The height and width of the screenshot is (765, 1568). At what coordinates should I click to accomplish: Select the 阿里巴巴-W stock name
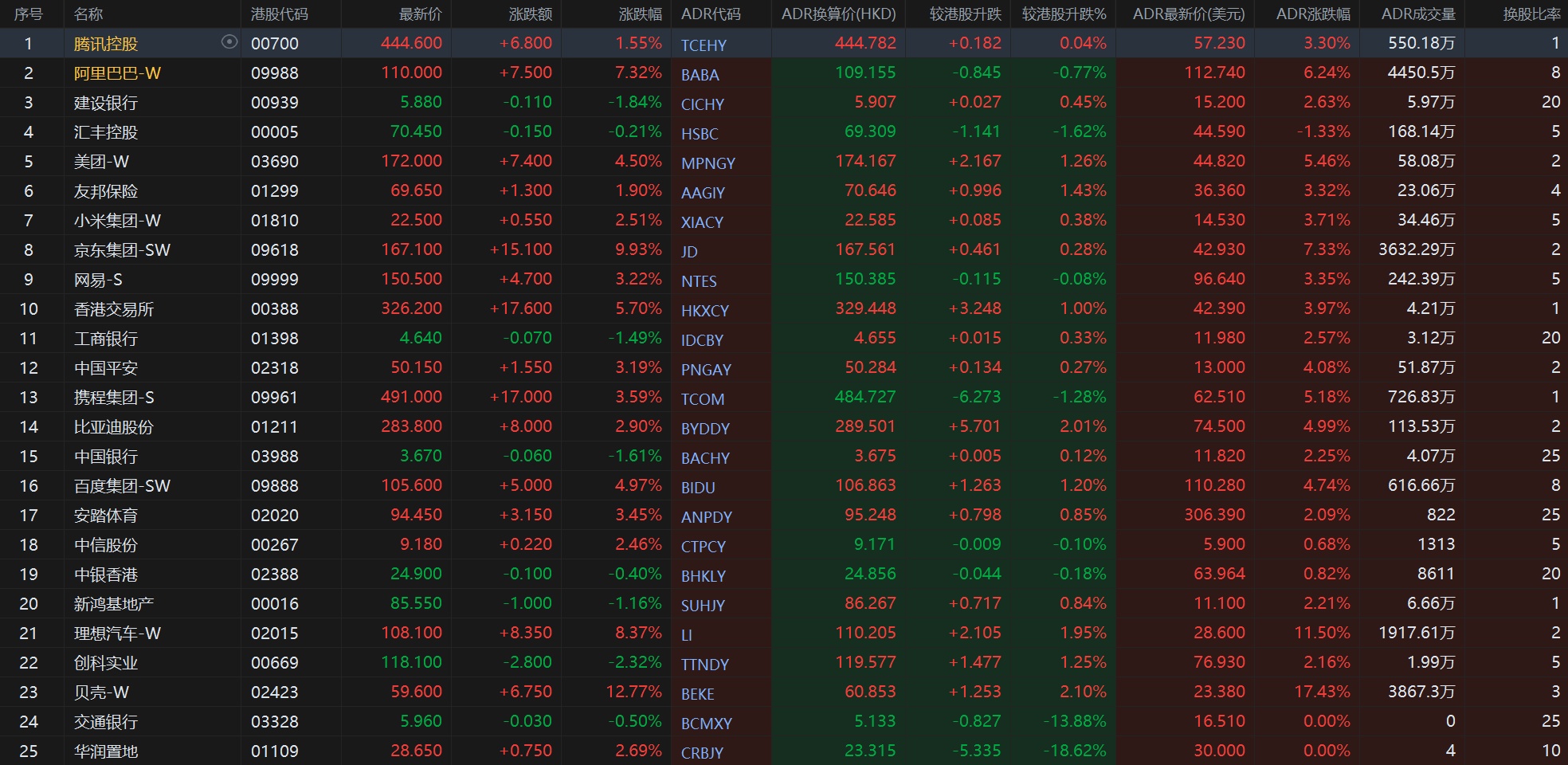117,73
